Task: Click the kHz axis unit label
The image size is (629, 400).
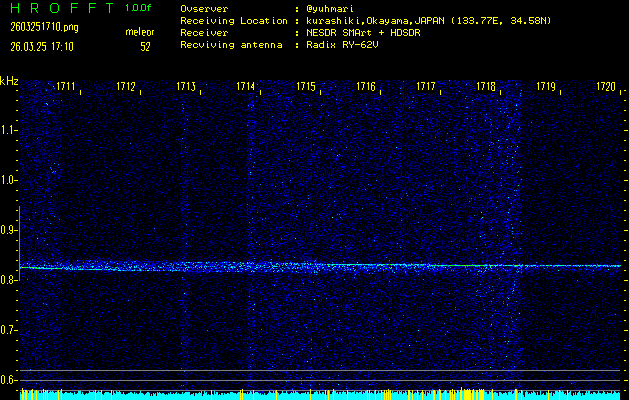Action: [9, 81]
